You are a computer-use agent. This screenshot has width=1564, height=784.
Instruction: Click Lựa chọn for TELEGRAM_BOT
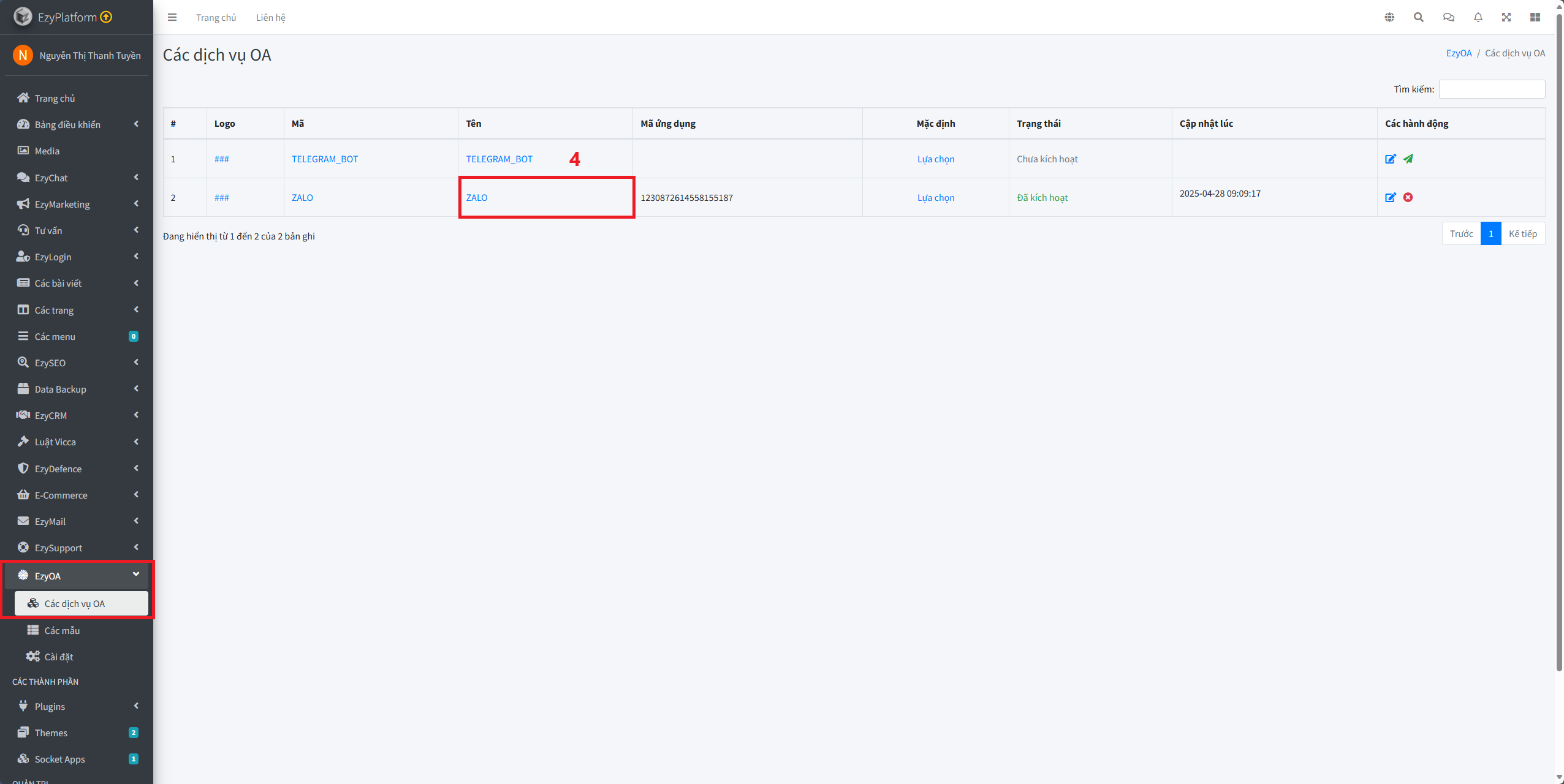936,159
